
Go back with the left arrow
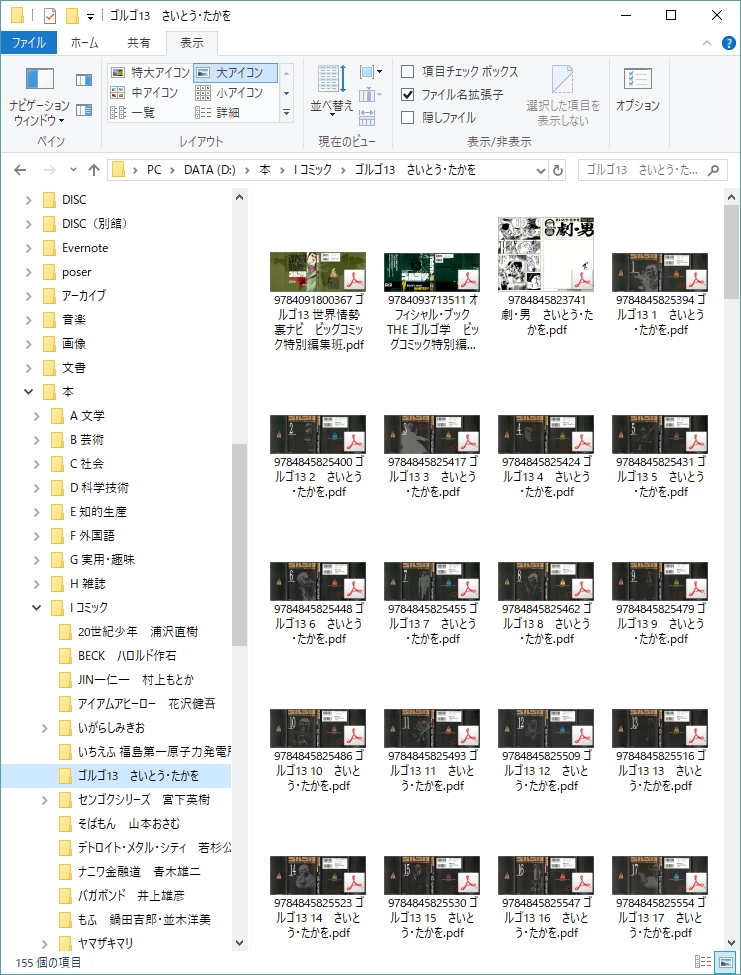click(x=21, y=170)
